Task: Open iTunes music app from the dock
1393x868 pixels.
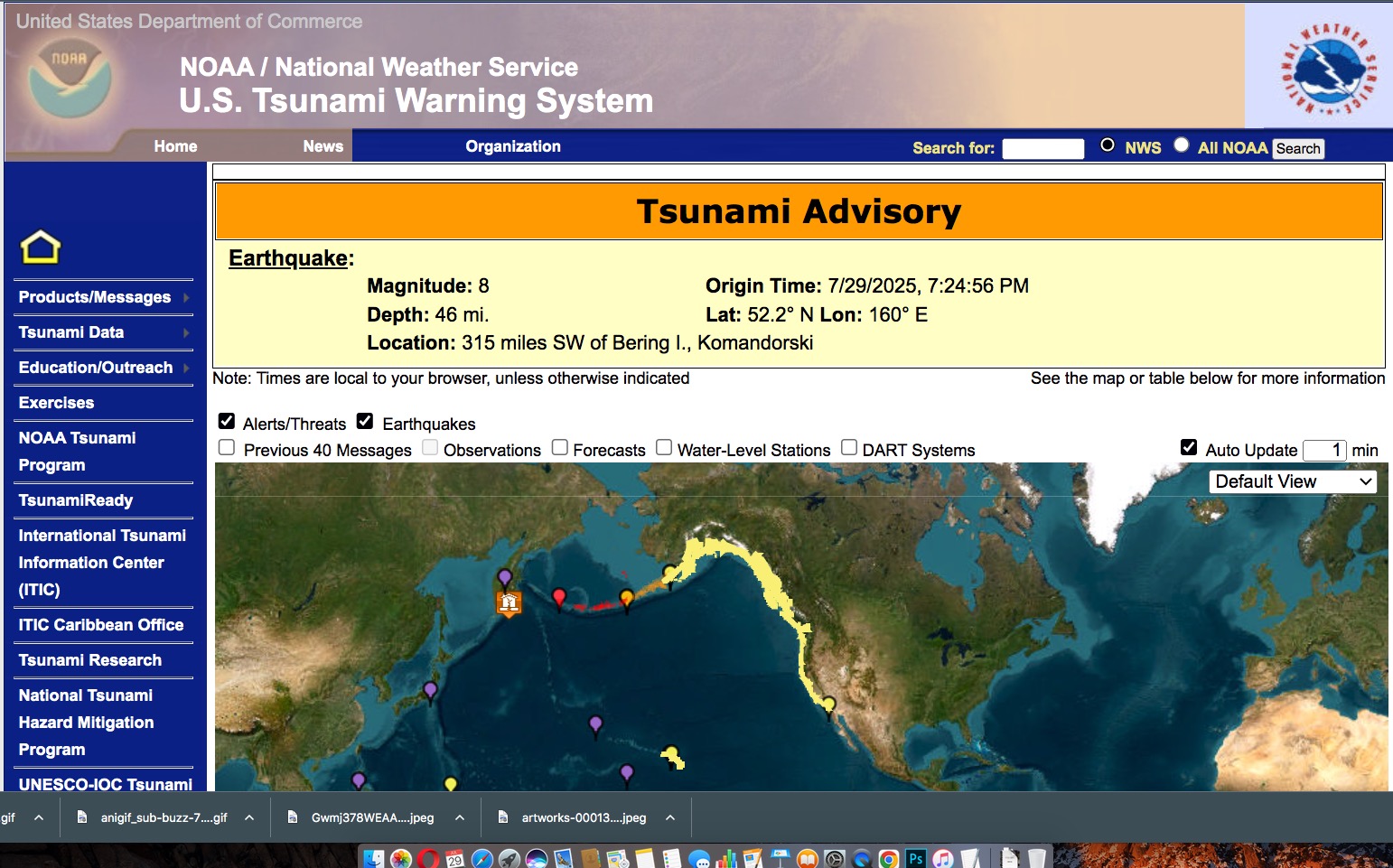Action: [x=943, y=858]
